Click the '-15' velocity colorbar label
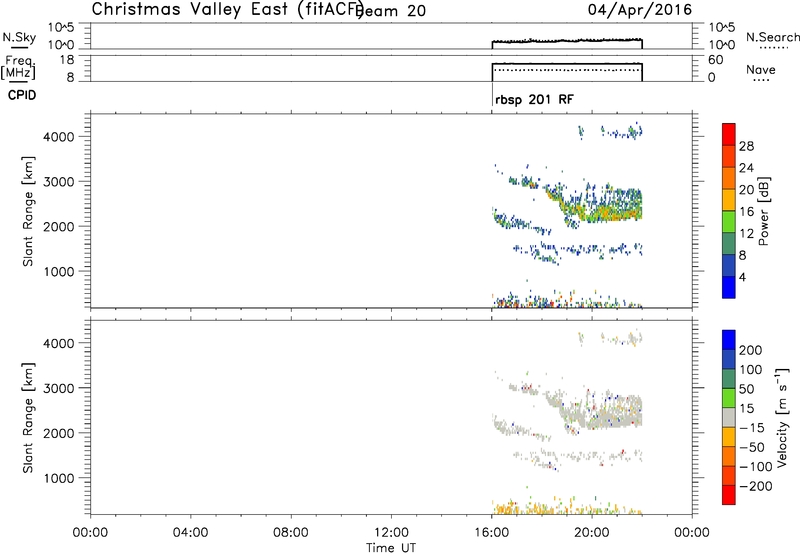Viewport: 800px width, 554px height. [752, 428]
